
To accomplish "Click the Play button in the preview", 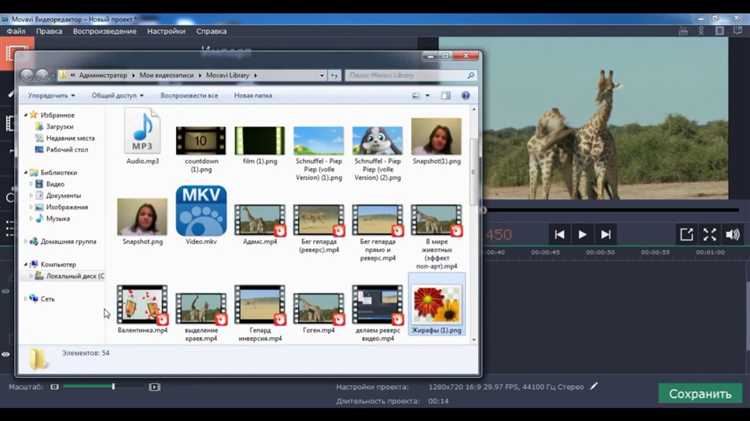I will (x=582, y=234).
